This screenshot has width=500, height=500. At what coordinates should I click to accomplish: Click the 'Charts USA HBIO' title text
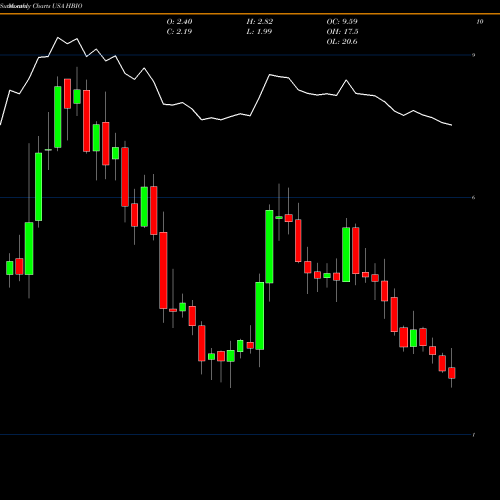tap(57, 6)
